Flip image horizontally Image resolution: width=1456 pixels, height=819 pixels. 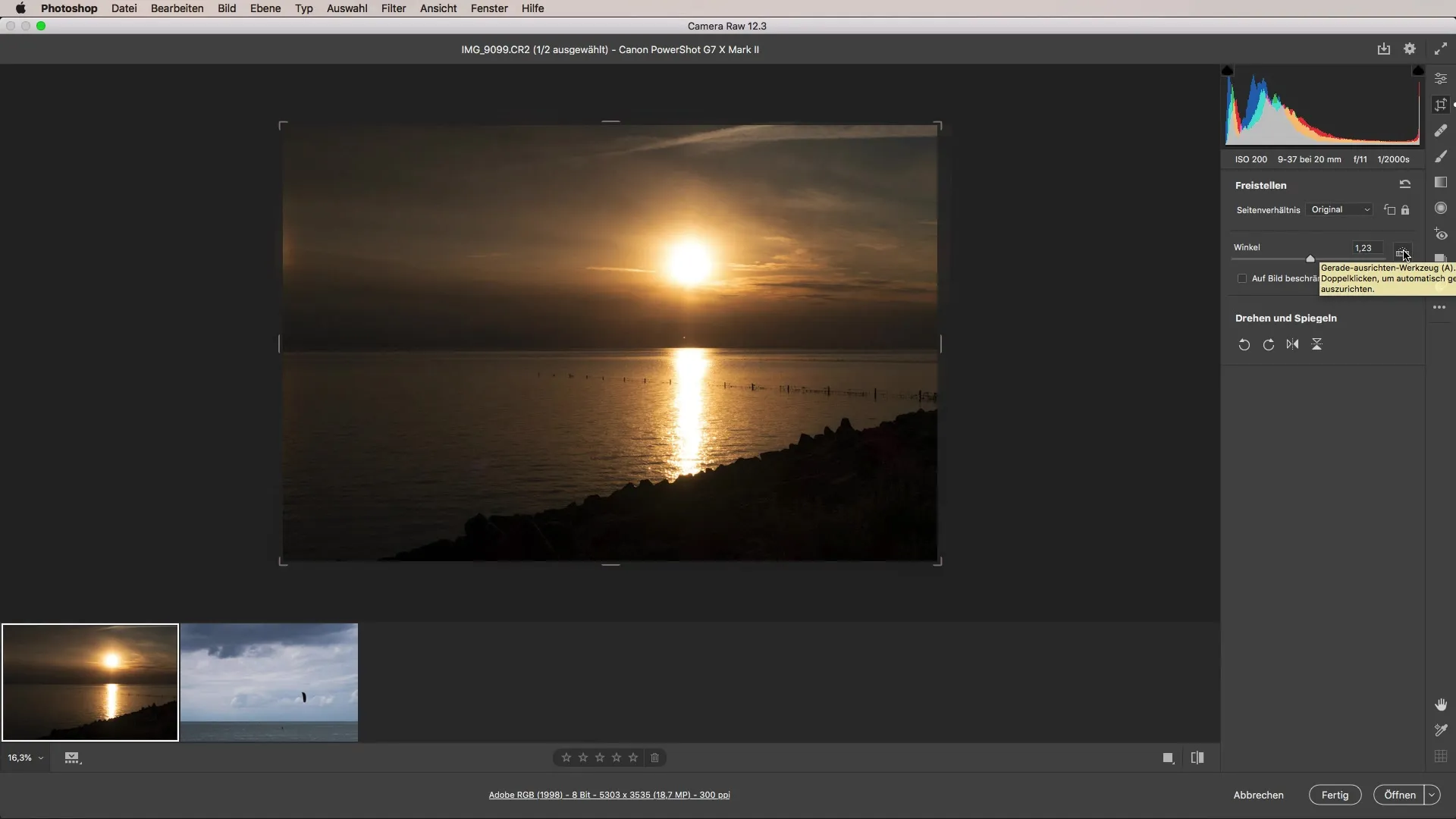(x=1292, y=344)
